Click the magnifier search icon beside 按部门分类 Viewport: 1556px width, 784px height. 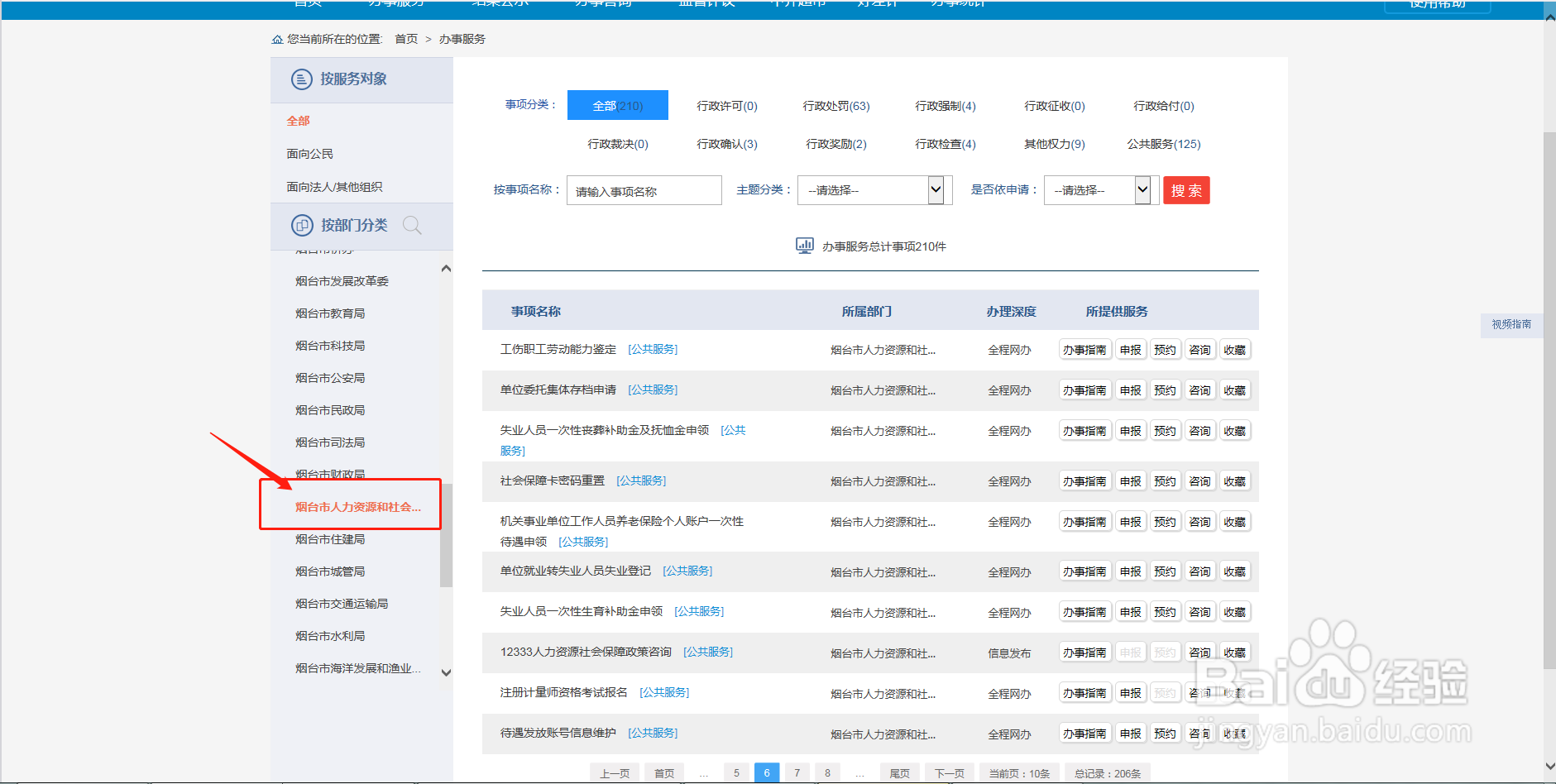412,225
